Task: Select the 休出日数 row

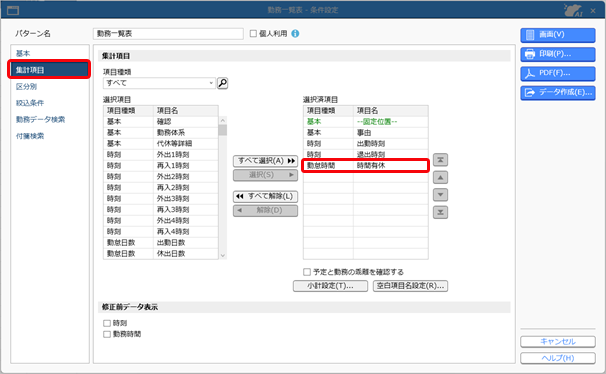Action: click(161, 254)
